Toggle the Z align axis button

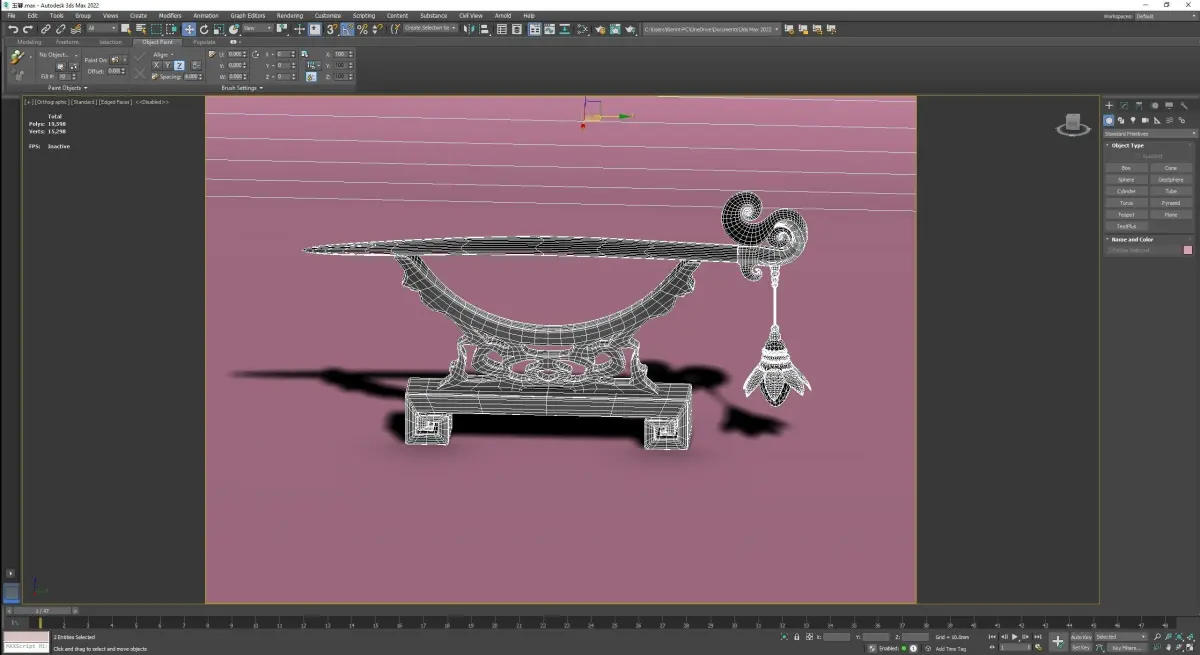(179, 65)
